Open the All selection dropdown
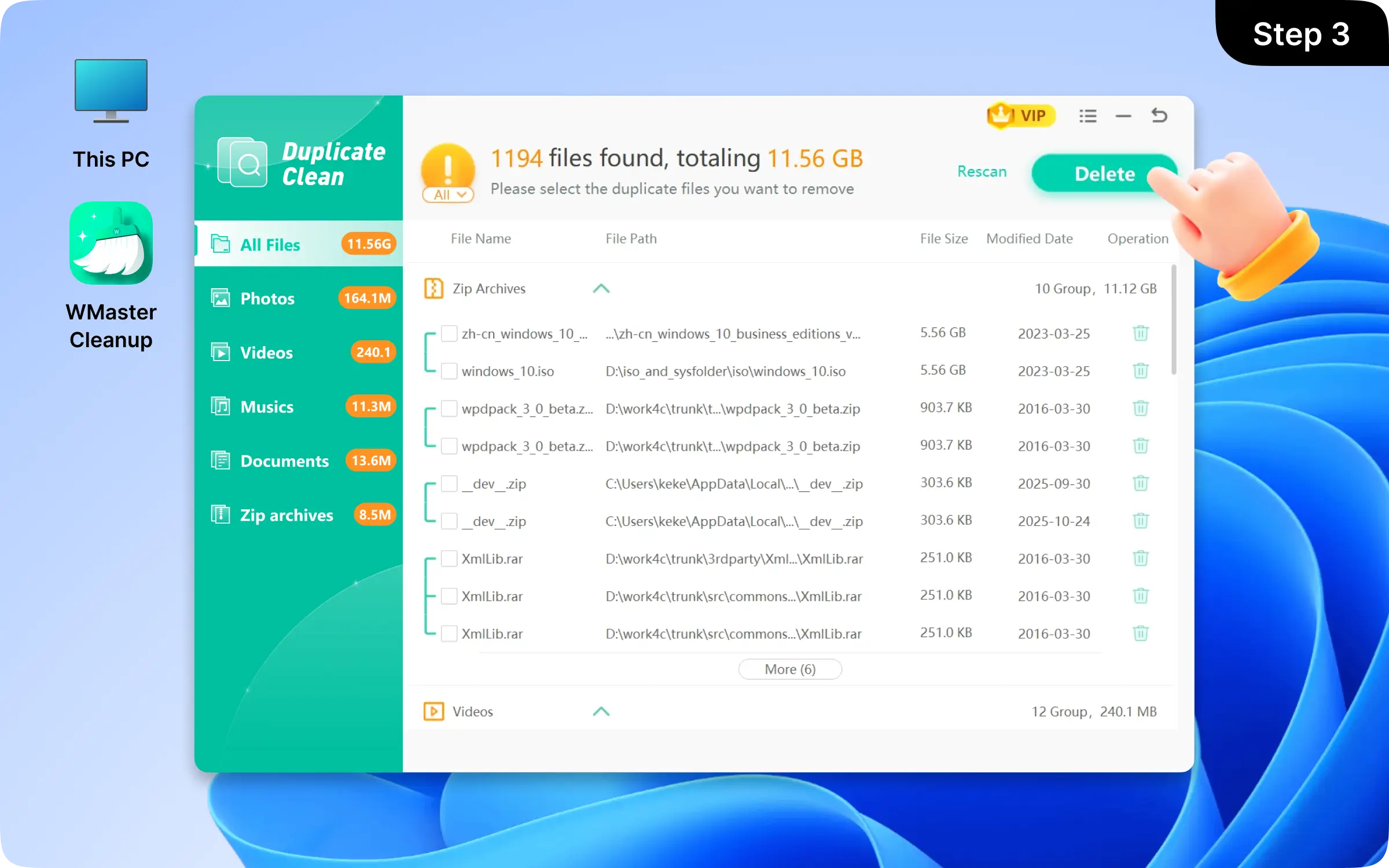Viewport: 1389px width, 868px height. (x=449, y=195)
